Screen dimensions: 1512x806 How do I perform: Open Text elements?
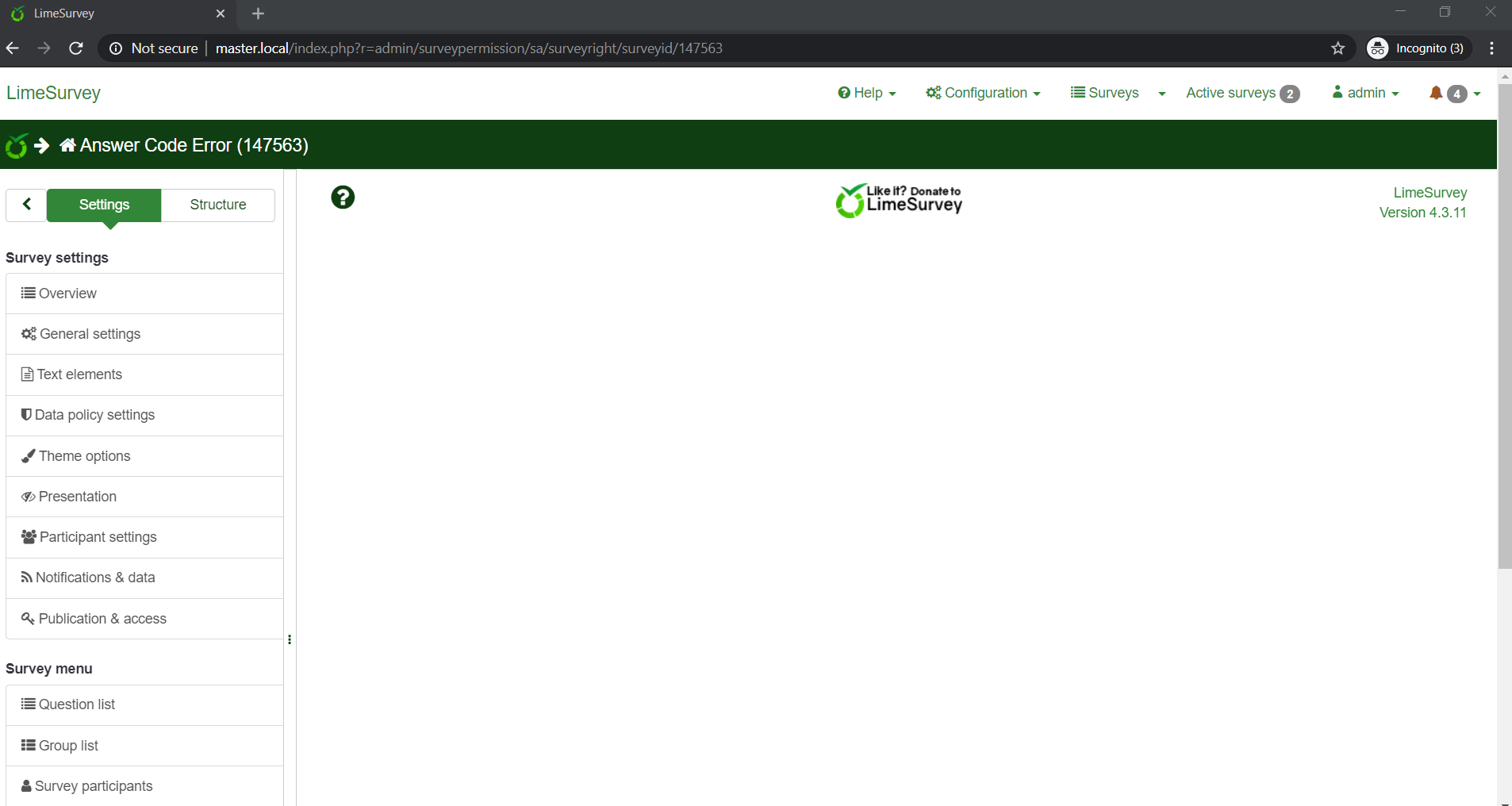pyautogui.click(x=144, y=374)
